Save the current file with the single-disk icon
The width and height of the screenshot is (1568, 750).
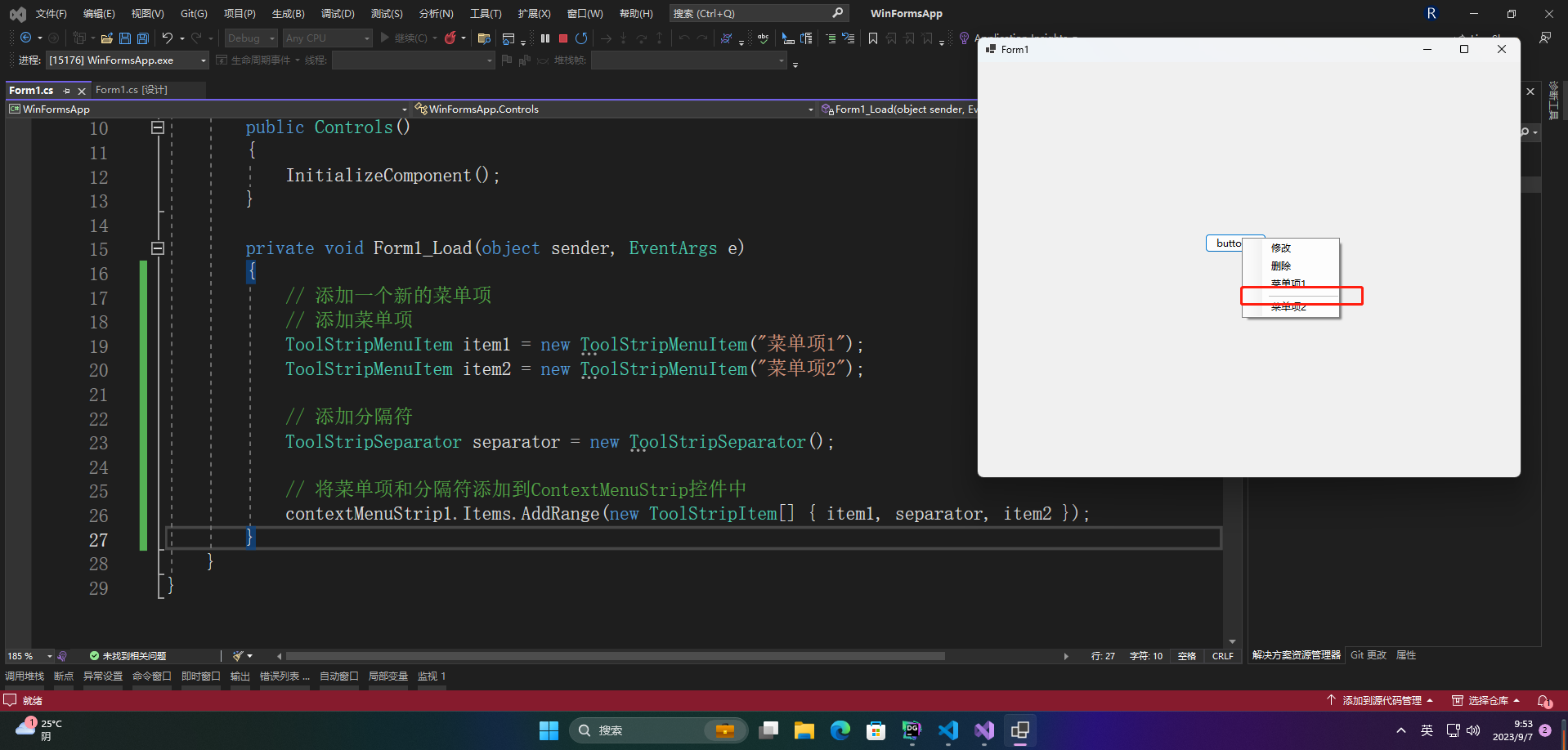tap(125, 38)
